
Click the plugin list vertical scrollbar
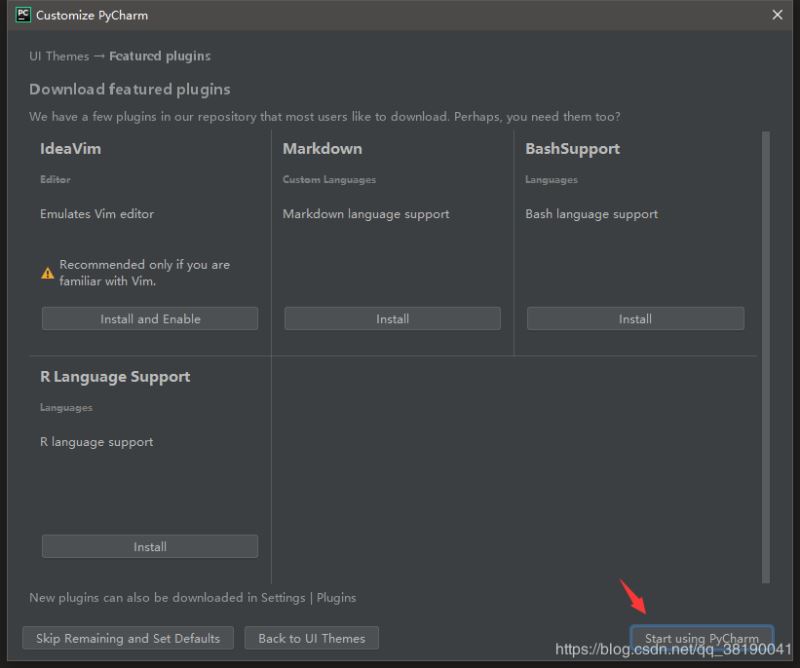[765, 357]
